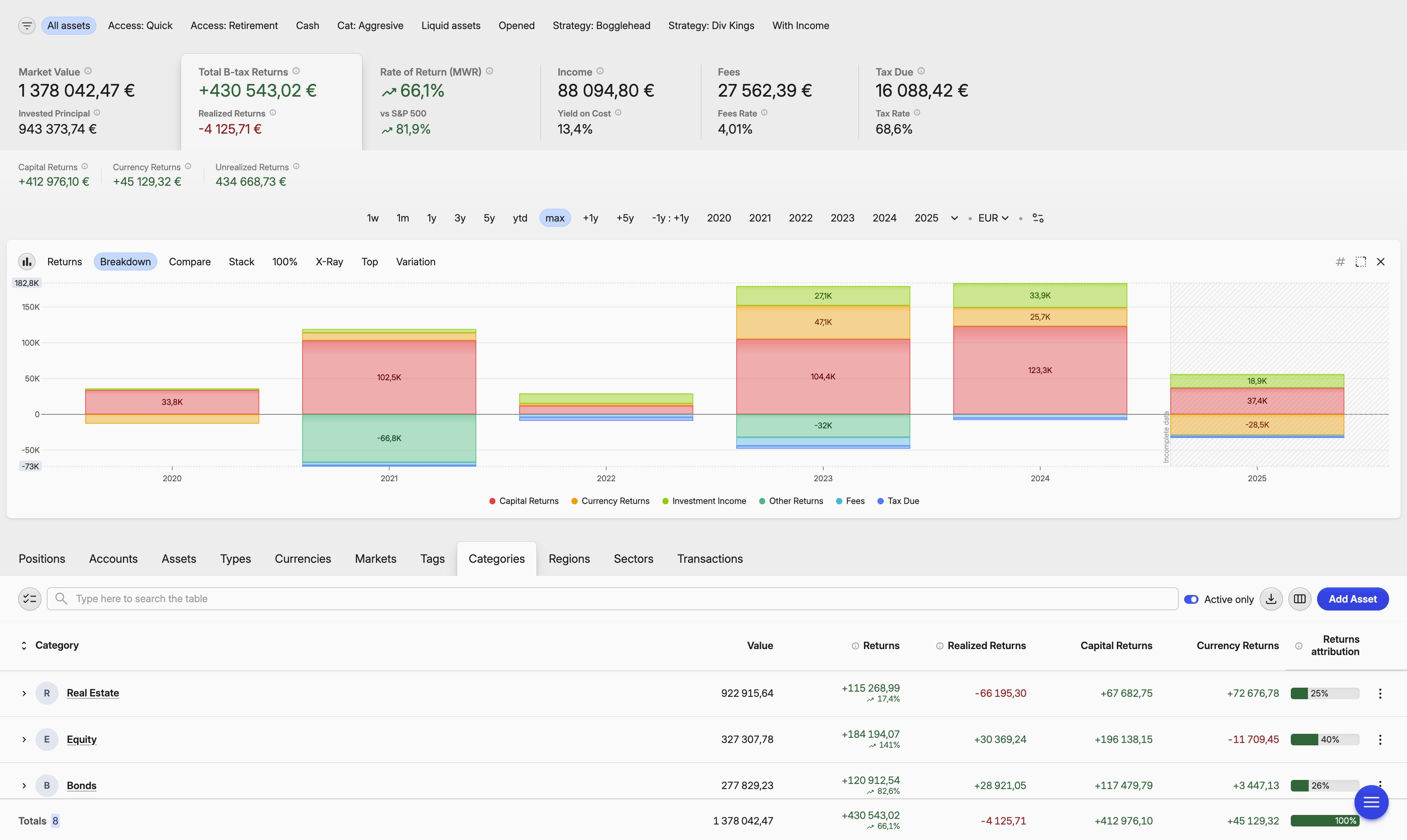The width and height of the screenshot is (1407, 840).
Task: Switch to the Sectors tab
Action: tap(633, 559)
